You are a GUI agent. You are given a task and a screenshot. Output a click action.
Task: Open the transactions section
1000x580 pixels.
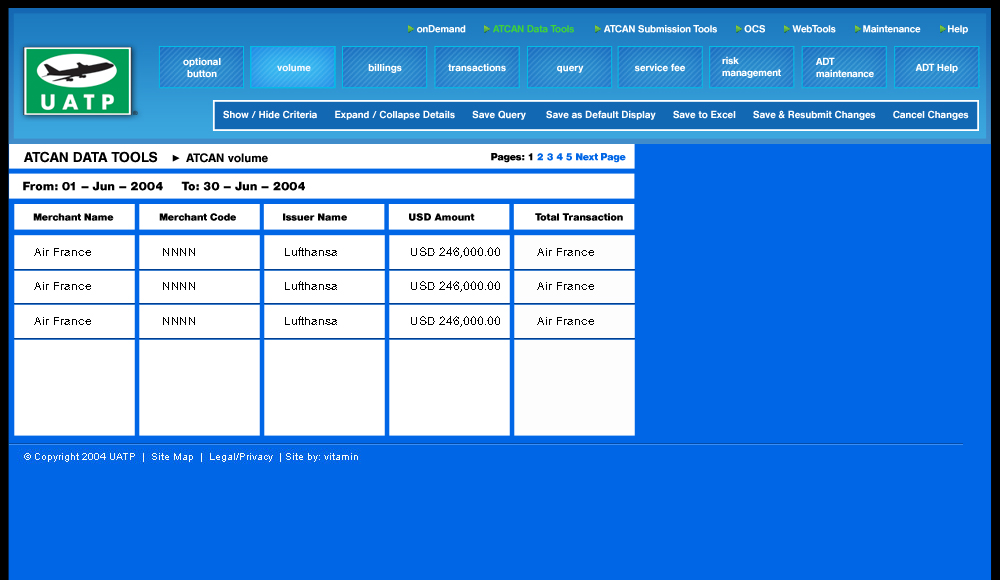(x=477, y=68)
